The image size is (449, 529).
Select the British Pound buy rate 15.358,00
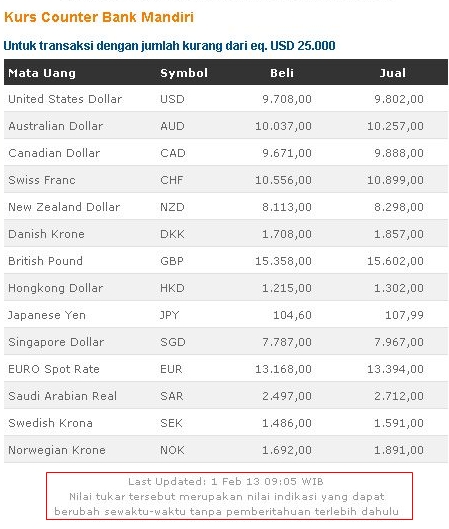(x=283, y=261)
